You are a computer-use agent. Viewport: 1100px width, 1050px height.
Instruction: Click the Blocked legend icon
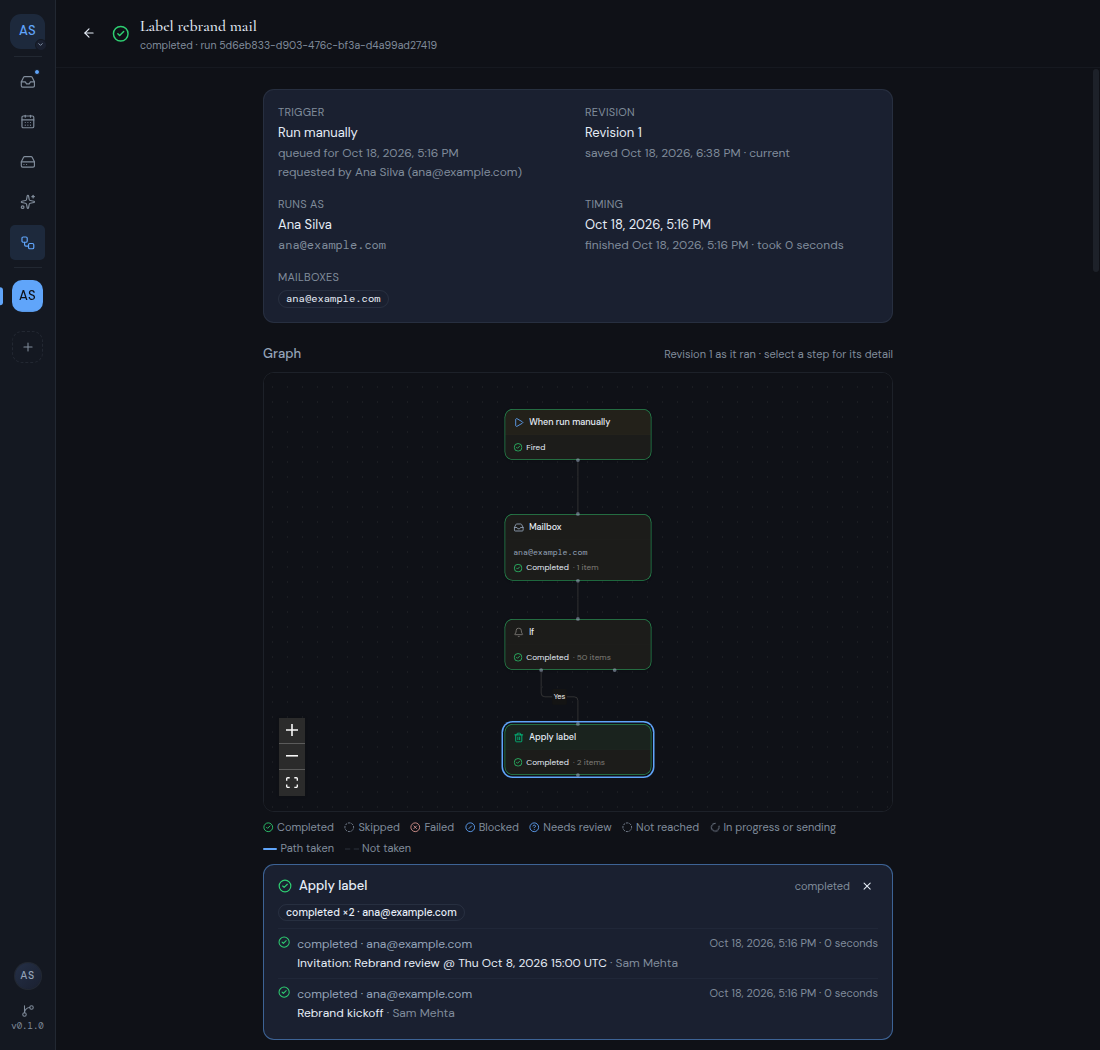(470, 828)
